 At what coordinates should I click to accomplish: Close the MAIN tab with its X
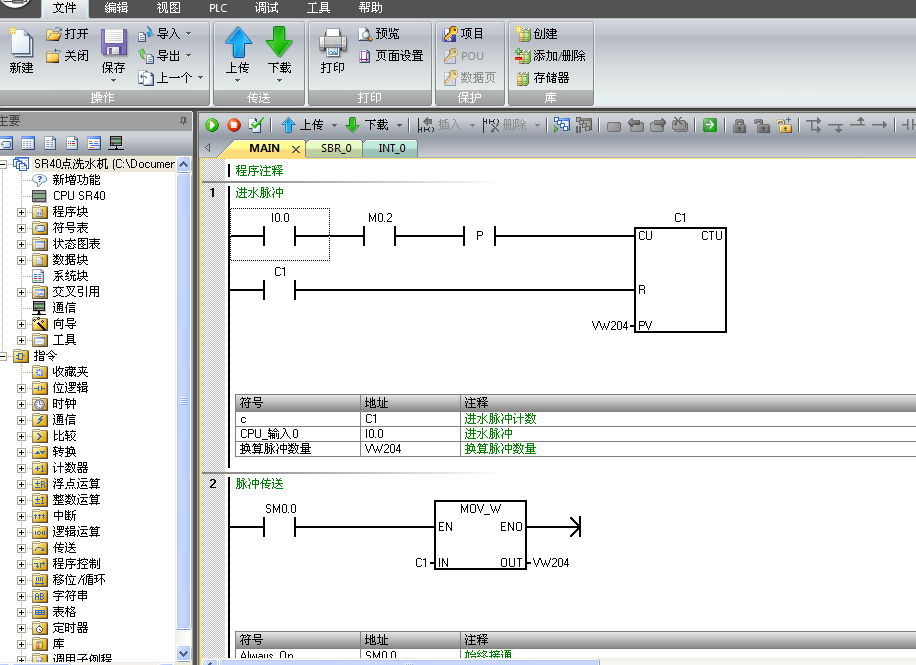coord(296,149)
